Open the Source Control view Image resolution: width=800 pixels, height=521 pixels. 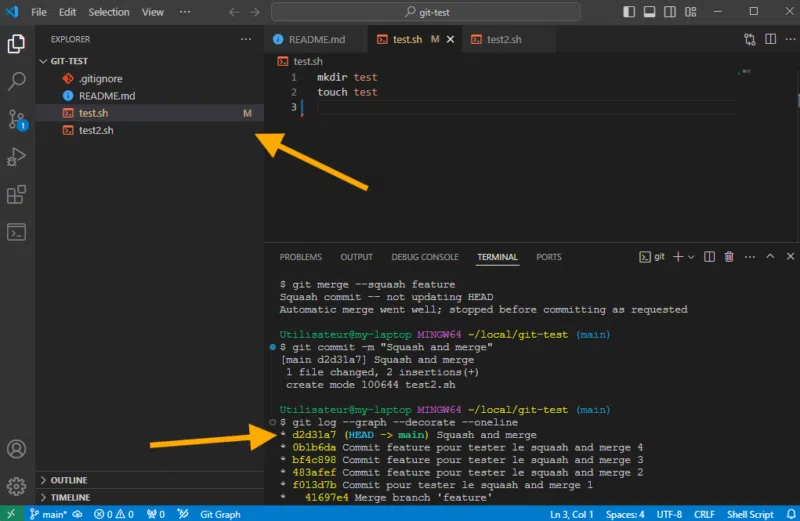coord(16,120)
